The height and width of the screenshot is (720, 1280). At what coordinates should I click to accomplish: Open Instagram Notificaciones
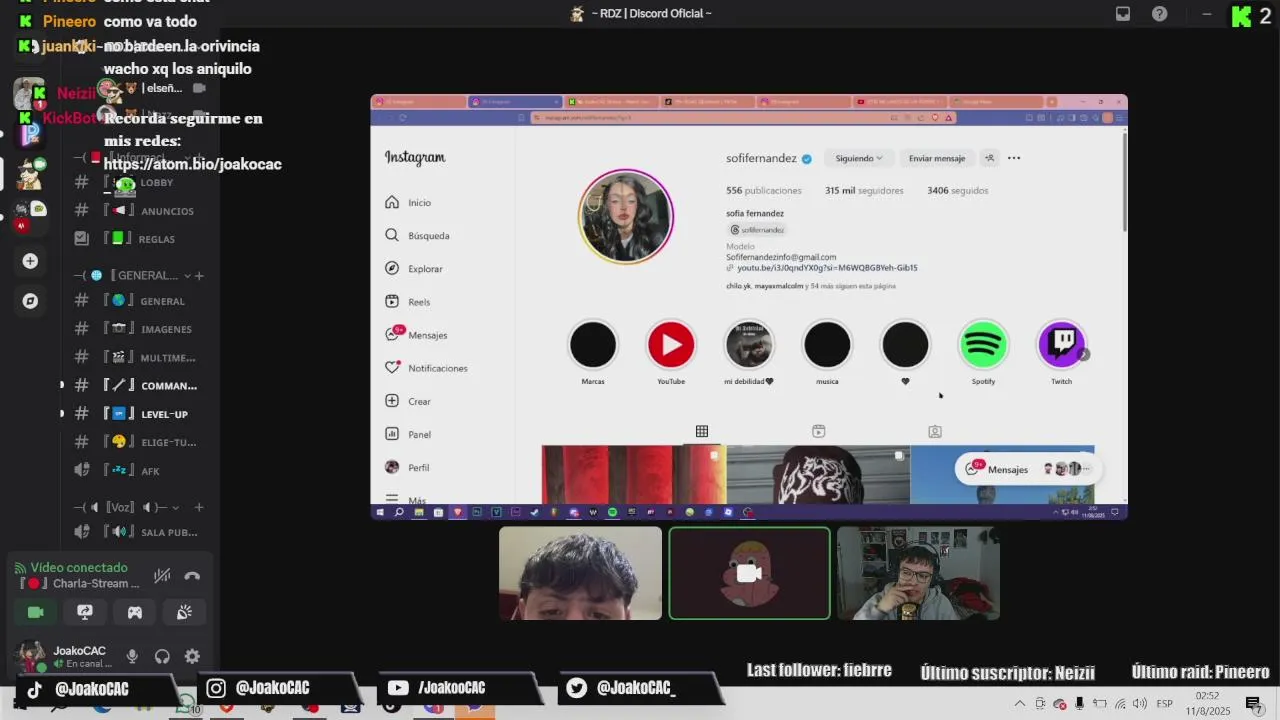tap(426, 368)
